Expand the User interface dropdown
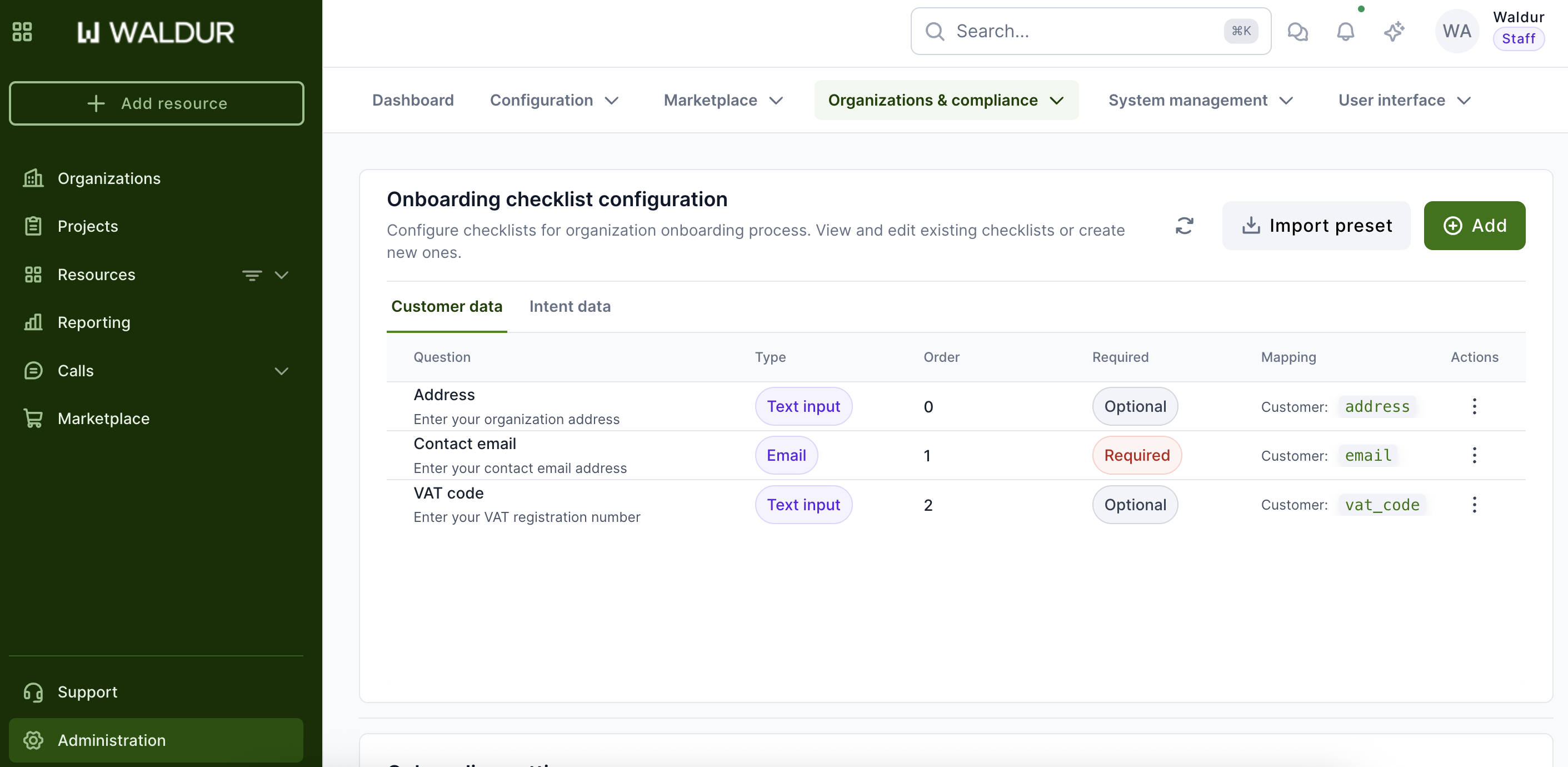The image size is (1568, 767). [1404, 101]
